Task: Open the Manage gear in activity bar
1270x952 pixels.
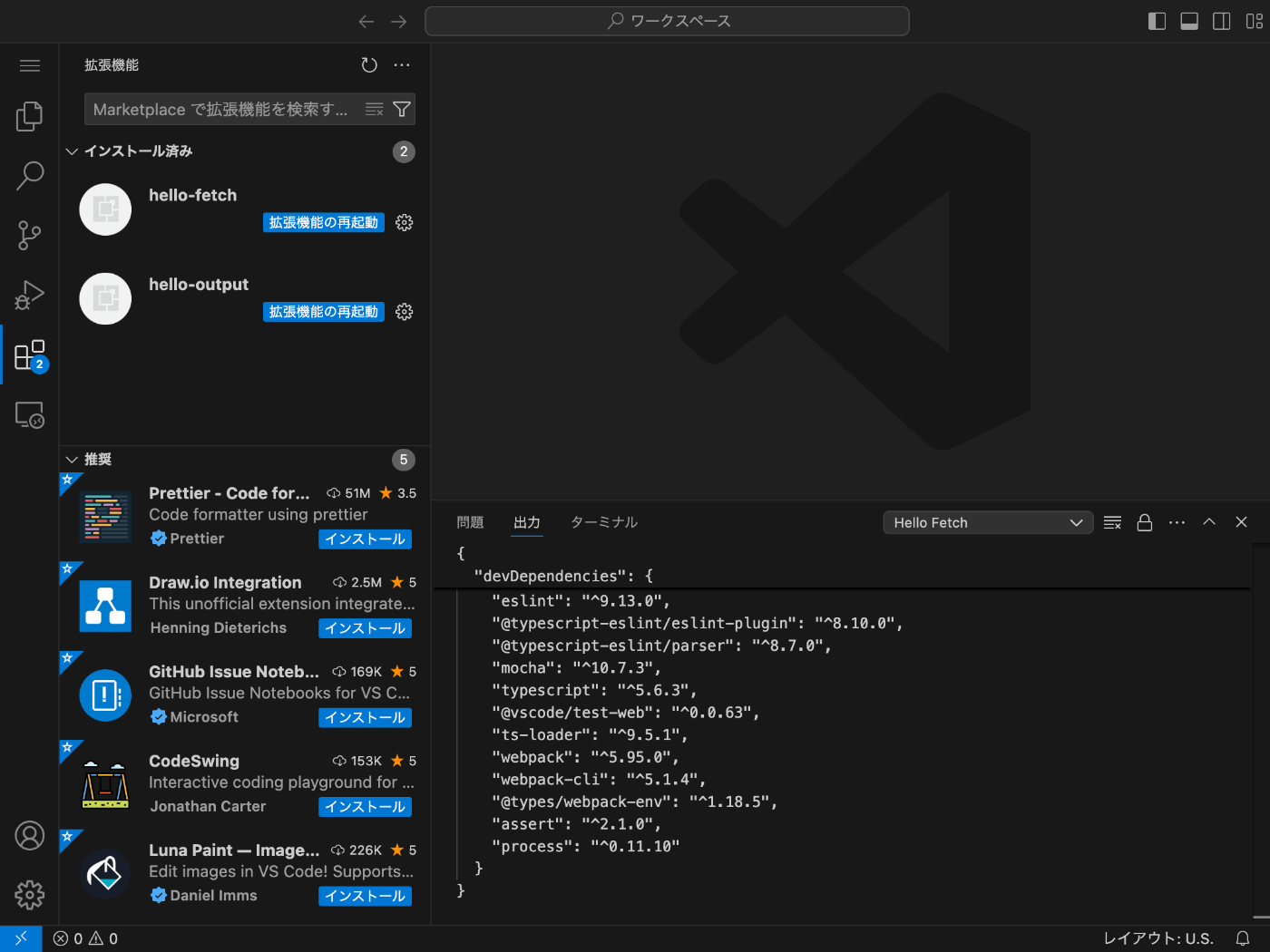Action: [30, 895]
